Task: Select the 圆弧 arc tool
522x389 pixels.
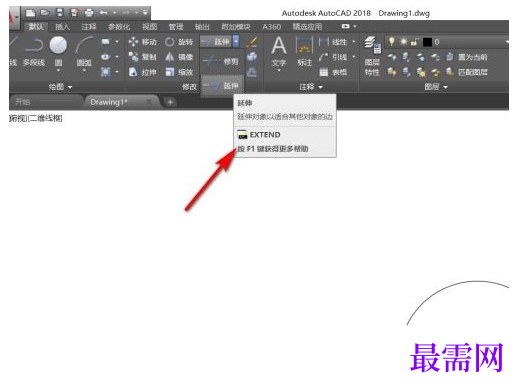Action: [84, 51]
